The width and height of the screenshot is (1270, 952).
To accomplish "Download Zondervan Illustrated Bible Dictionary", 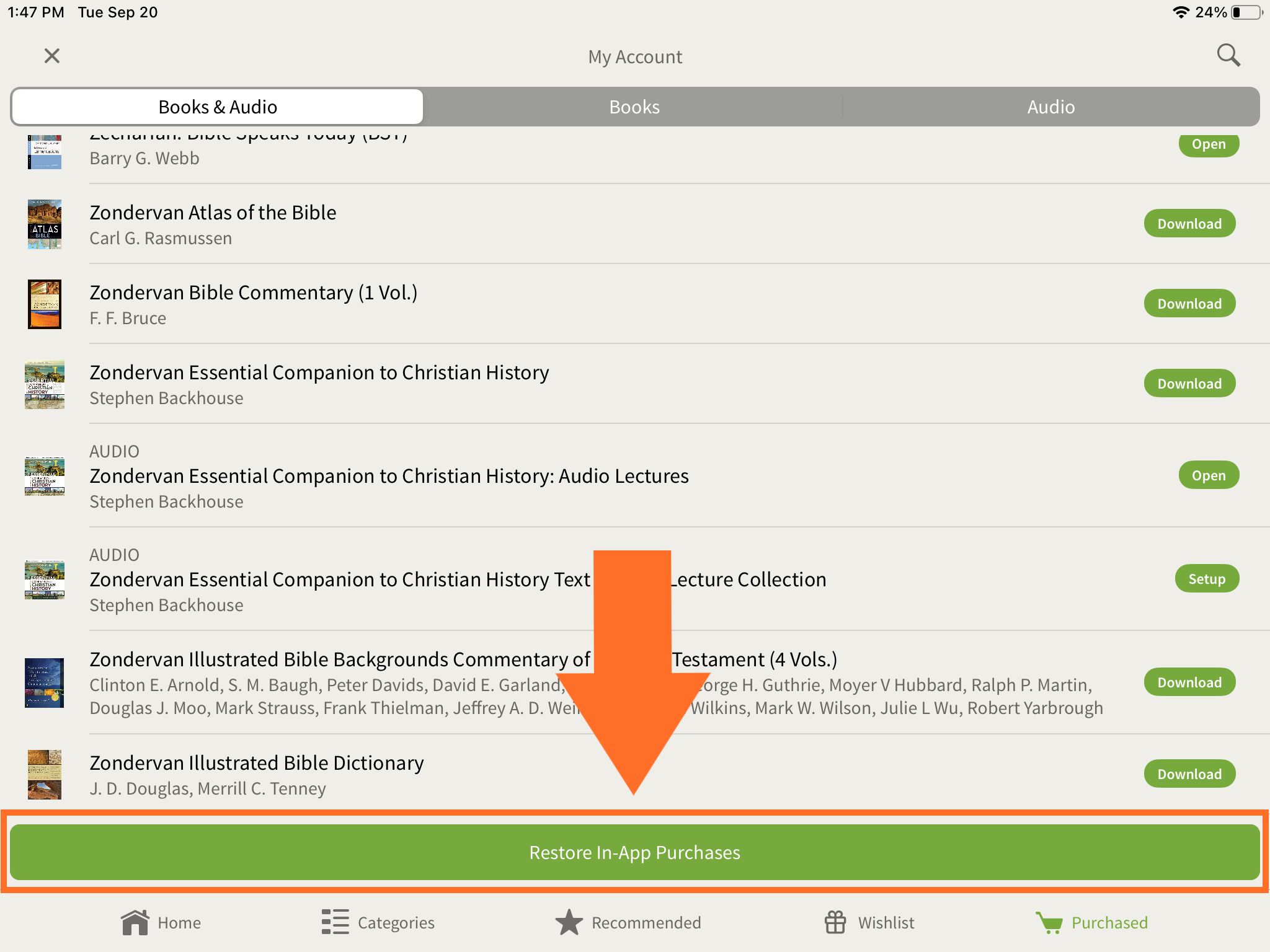I will (x=1189, y=774).
